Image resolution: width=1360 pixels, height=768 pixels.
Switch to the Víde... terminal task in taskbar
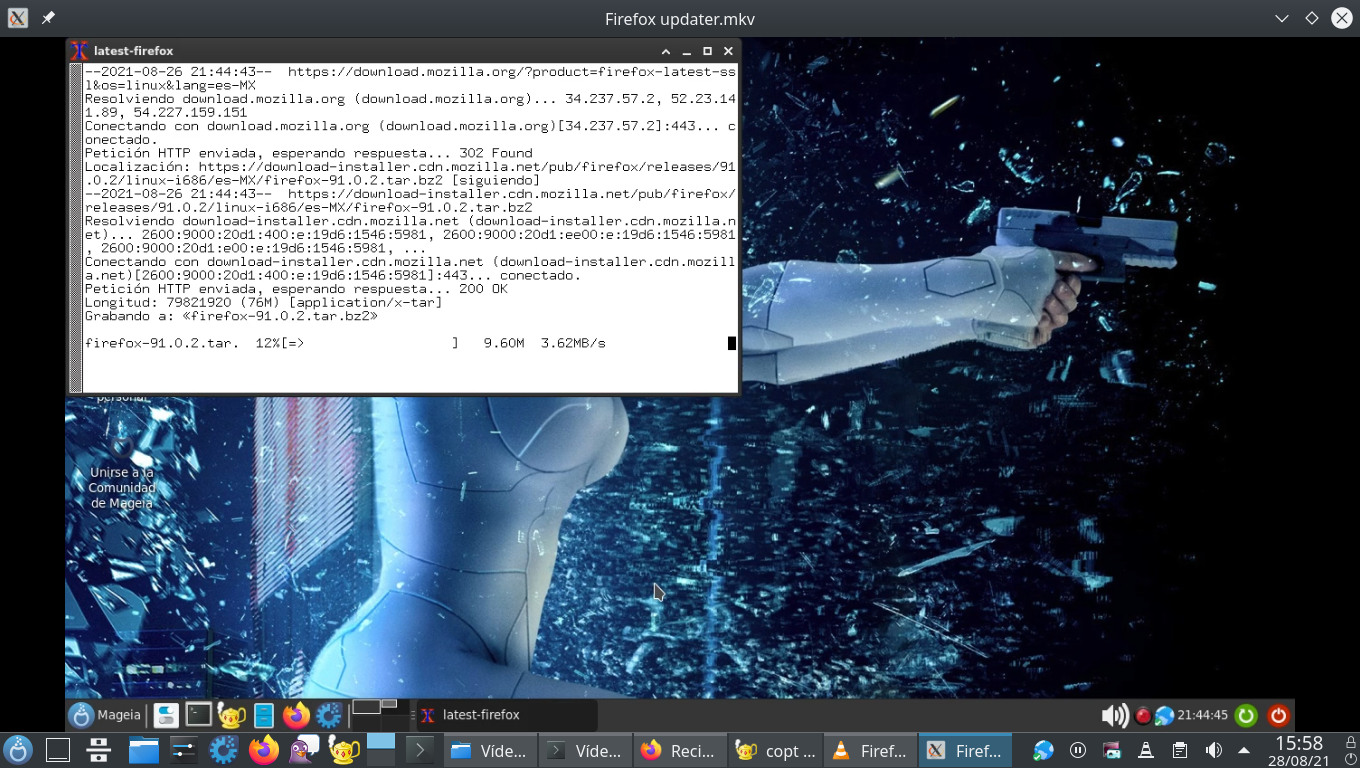[585, 750]
